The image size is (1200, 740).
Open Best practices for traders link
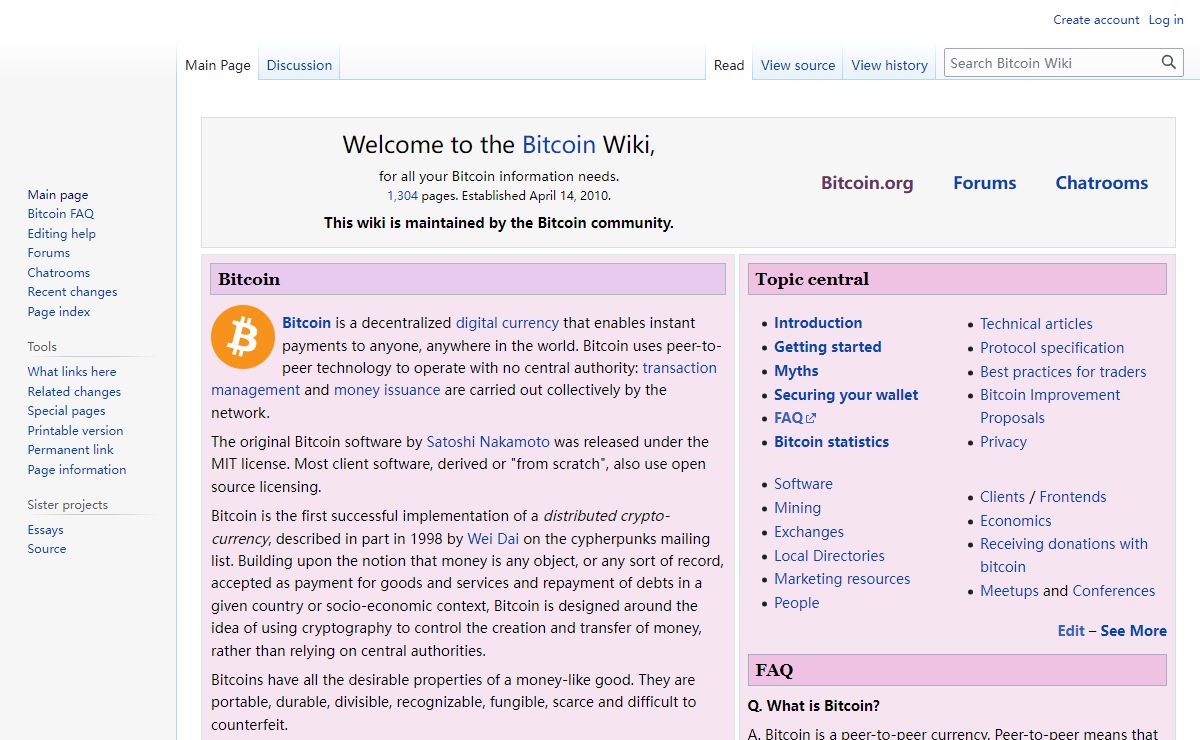tap(1063, 372)
